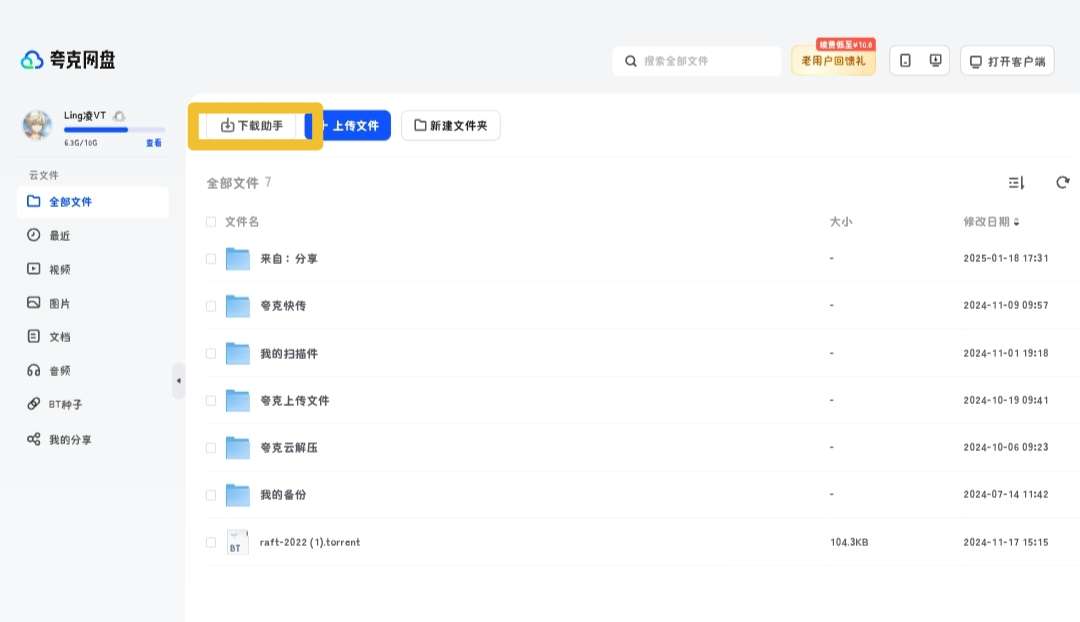The image size is (1080, 622).
Task: Sort files by 修改日期 column header
Action: point(991,222)
